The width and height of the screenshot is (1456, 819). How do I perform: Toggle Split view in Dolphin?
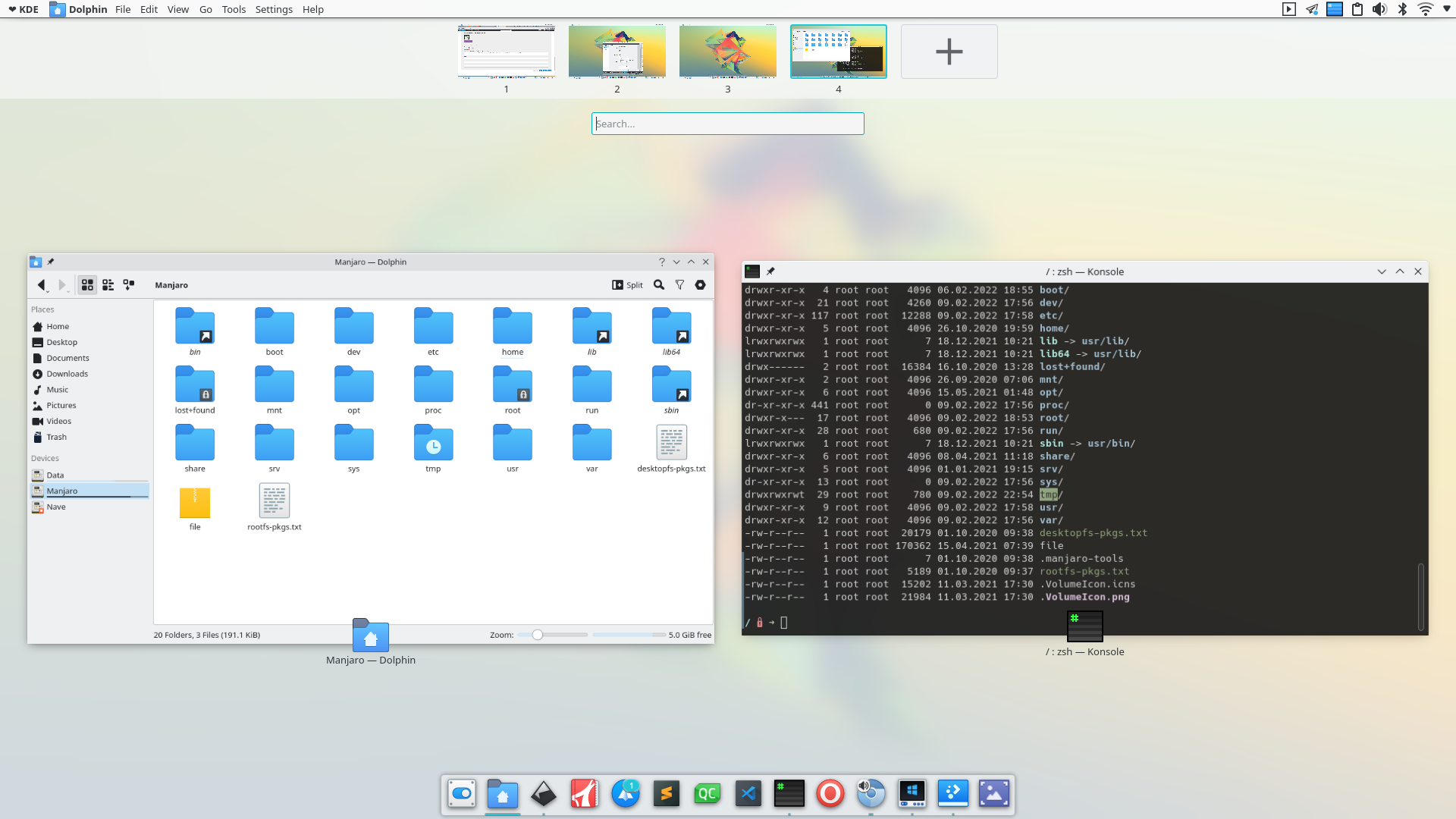tap(628, 285)
